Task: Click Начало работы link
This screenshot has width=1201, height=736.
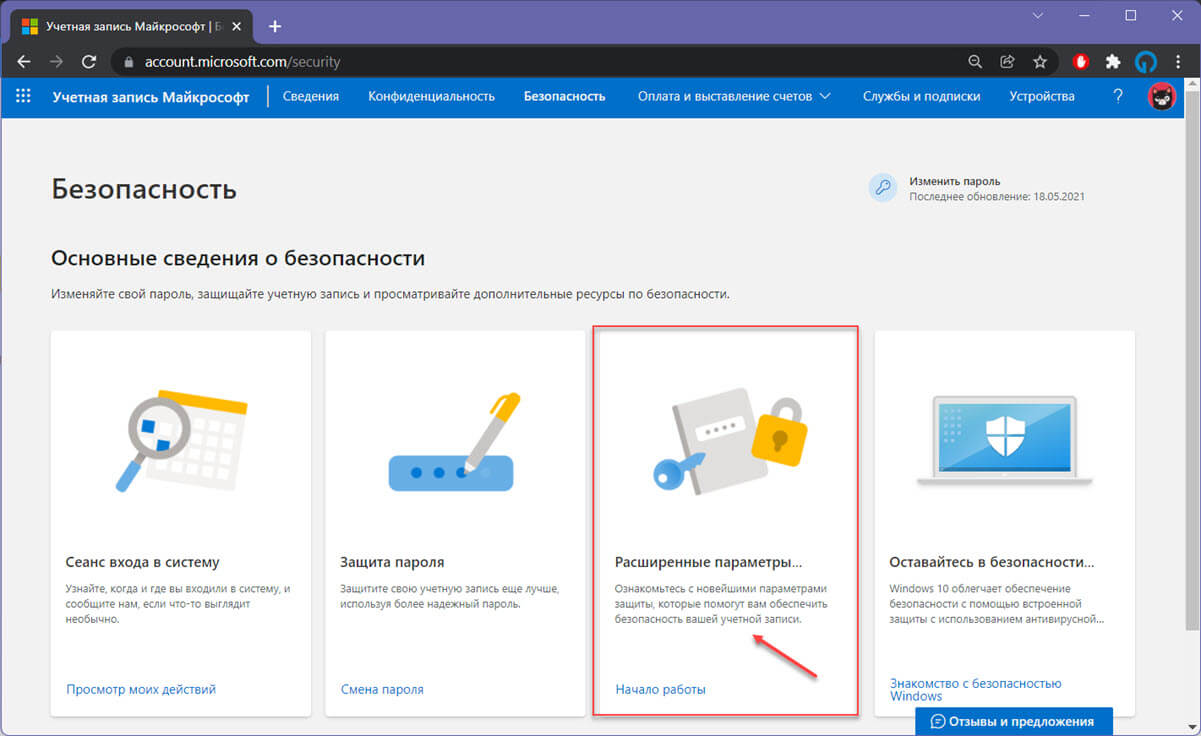Action: pyautogui.click(x=660, y=689)
